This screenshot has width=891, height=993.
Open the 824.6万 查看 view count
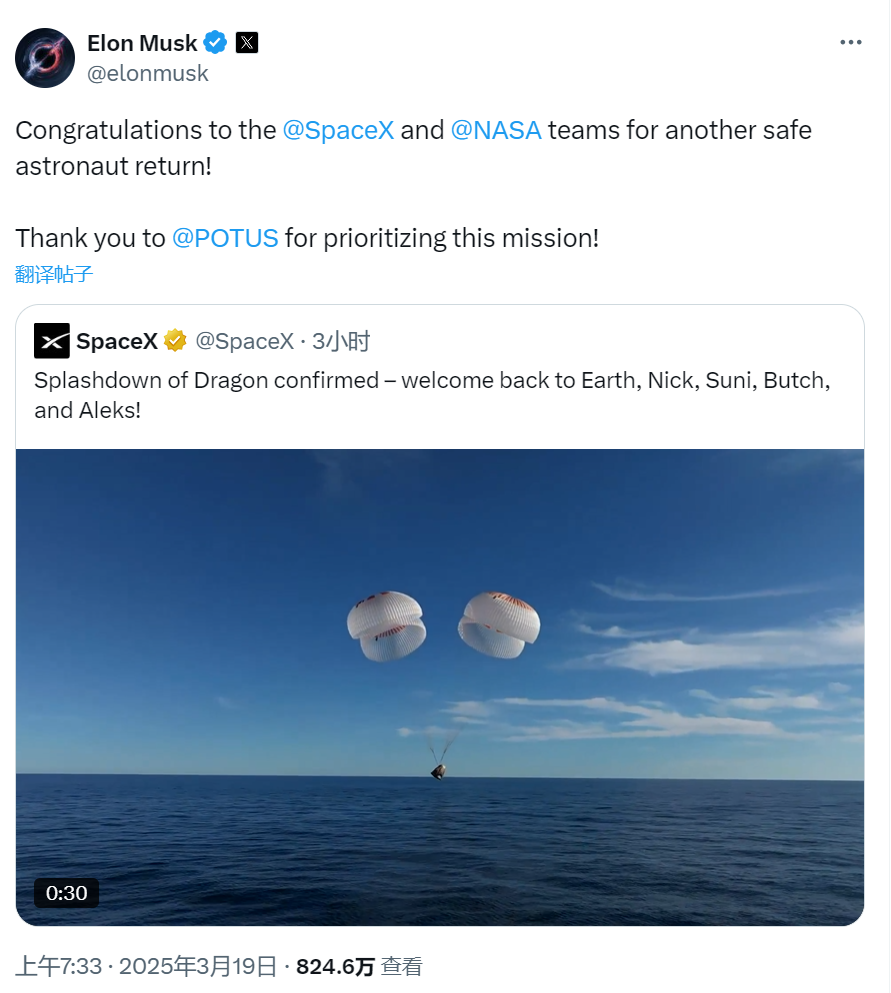tap(359, 966)
